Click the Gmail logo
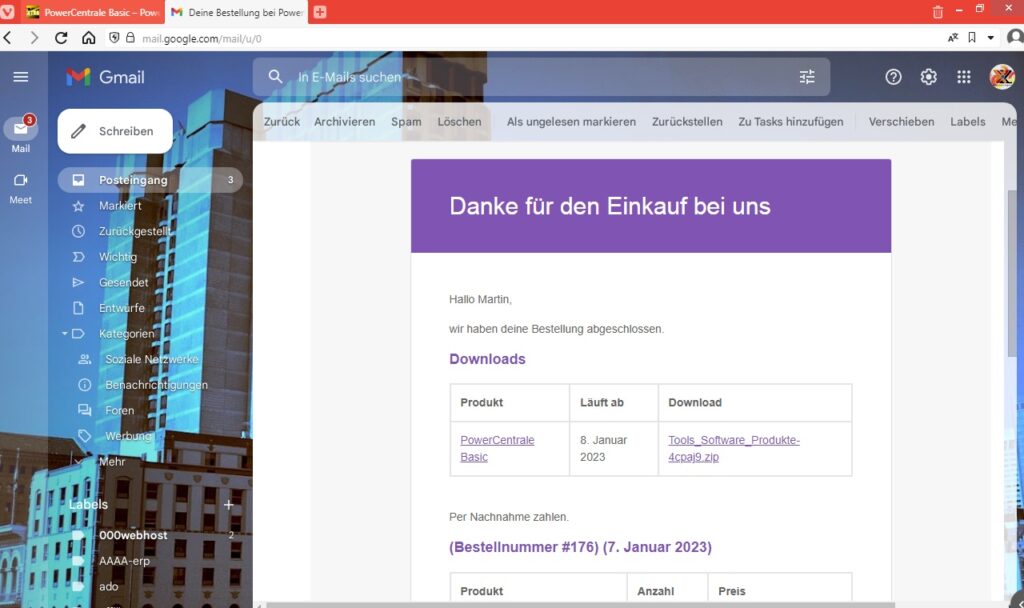Image resolution: width=1024 pixels, height=608 pixels. pyautogui.click(x=105, y=77)
